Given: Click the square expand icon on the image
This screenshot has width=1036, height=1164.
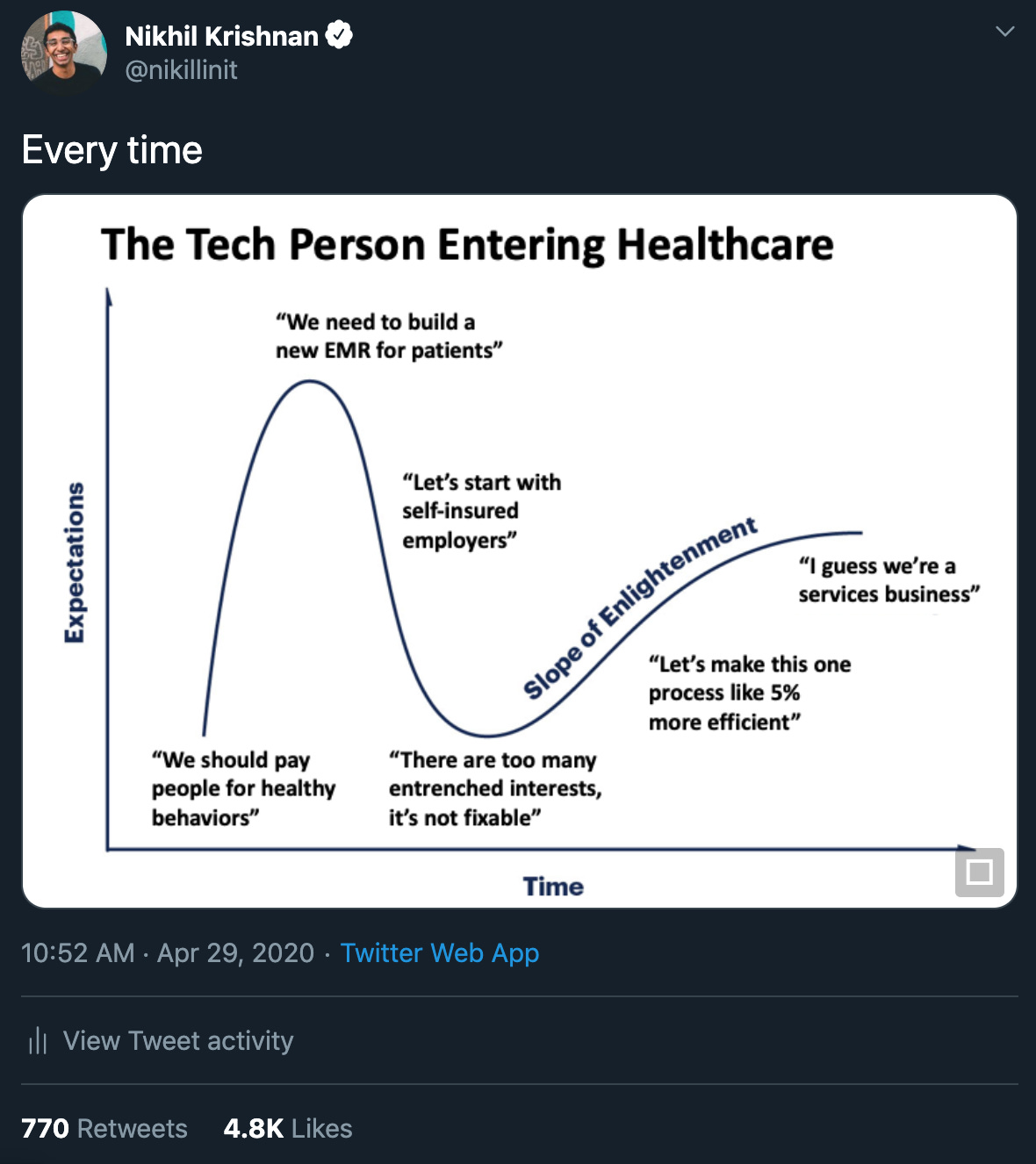Looking at the screenshot, I should coord(979,873).
